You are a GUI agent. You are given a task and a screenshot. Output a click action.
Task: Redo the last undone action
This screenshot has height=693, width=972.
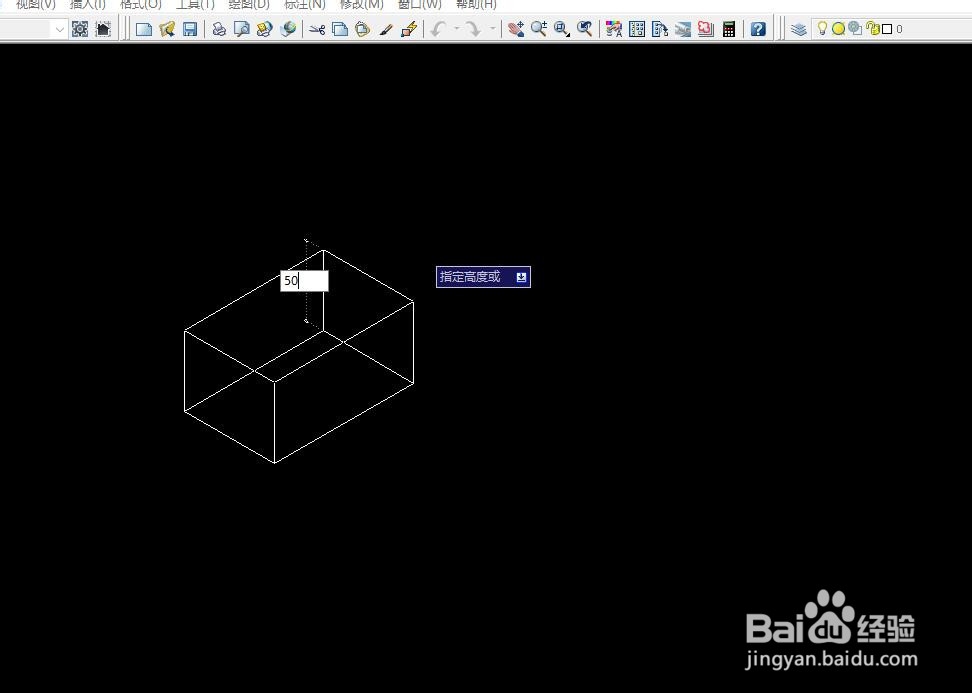474,29
